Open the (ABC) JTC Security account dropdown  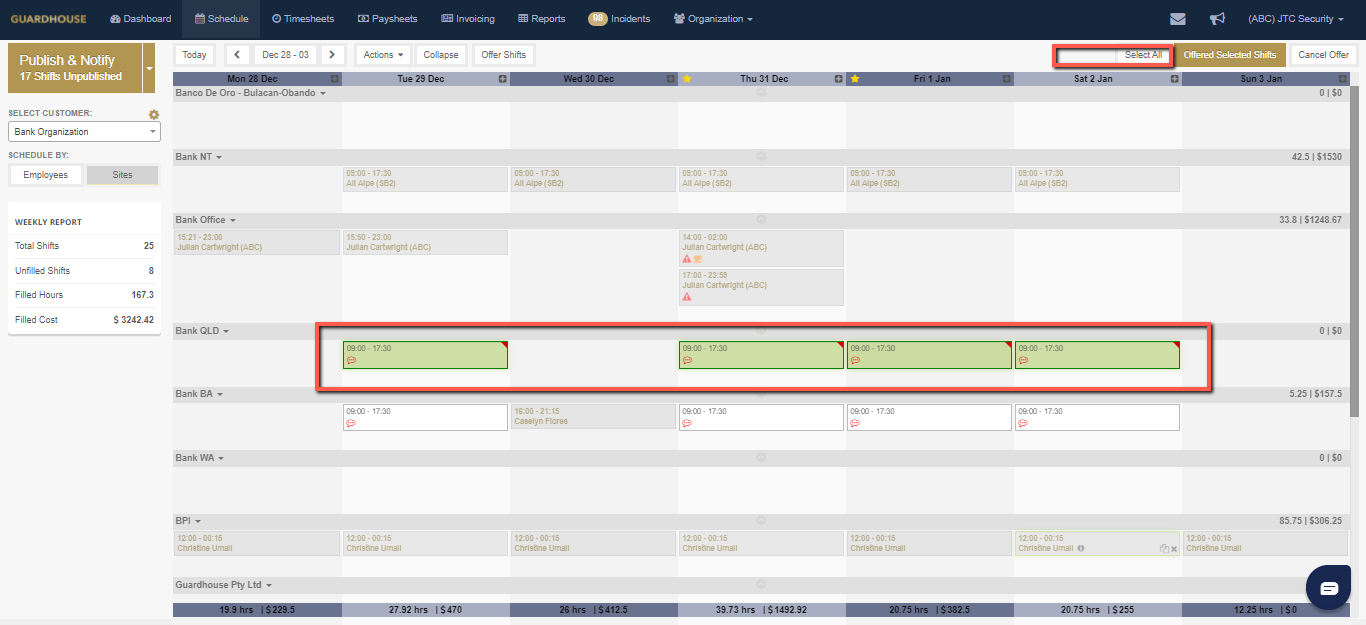pos(1296,19)
